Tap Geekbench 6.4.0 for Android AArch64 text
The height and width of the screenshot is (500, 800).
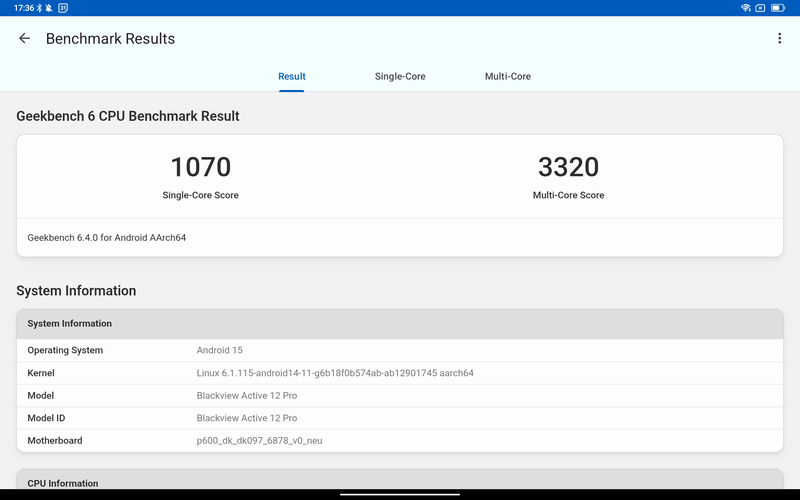point(107,238)
